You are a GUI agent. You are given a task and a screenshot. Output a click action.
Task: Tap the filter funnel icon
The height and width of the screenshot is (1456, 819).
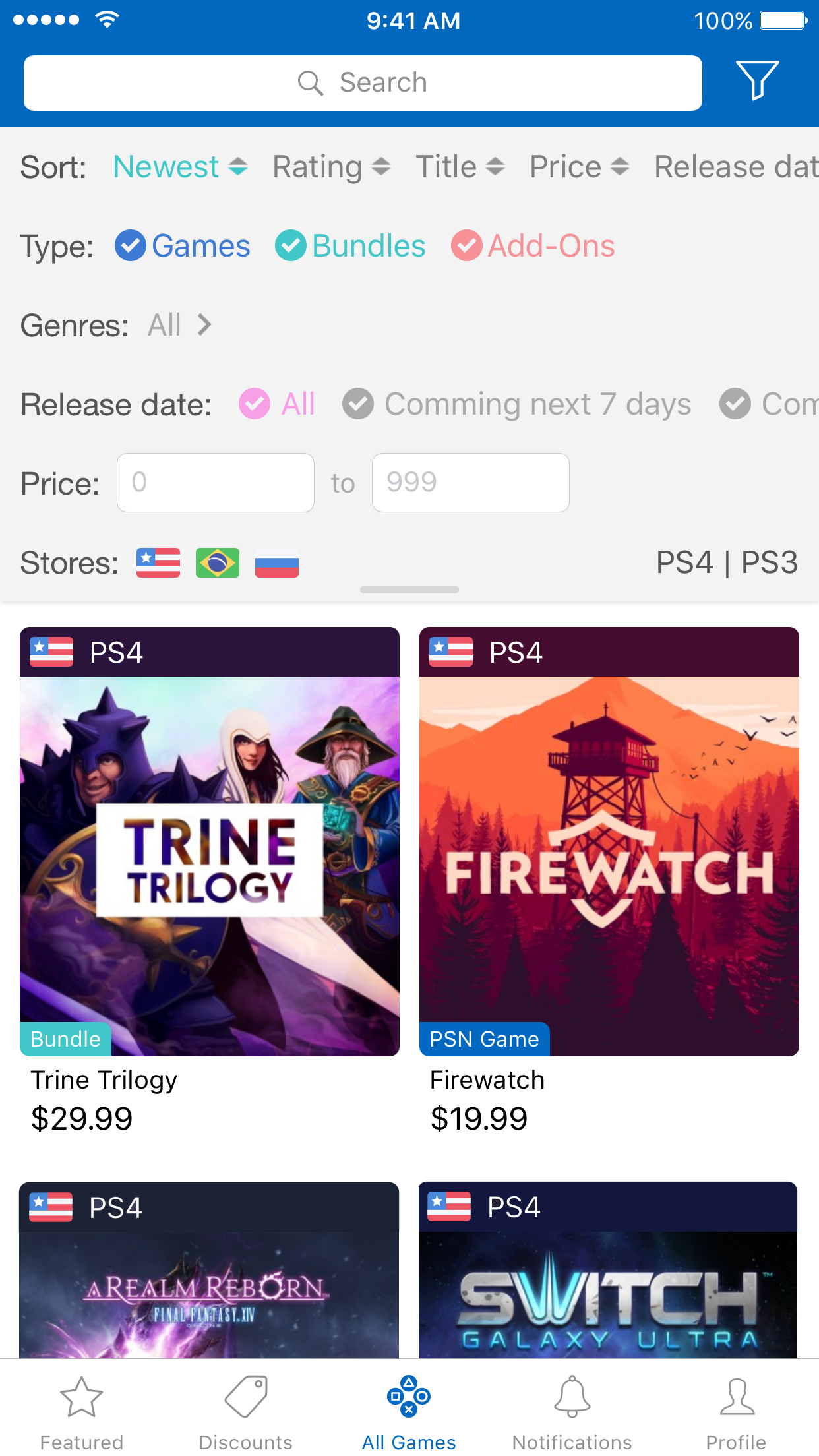pyautogui.click(x=757, y=80)
